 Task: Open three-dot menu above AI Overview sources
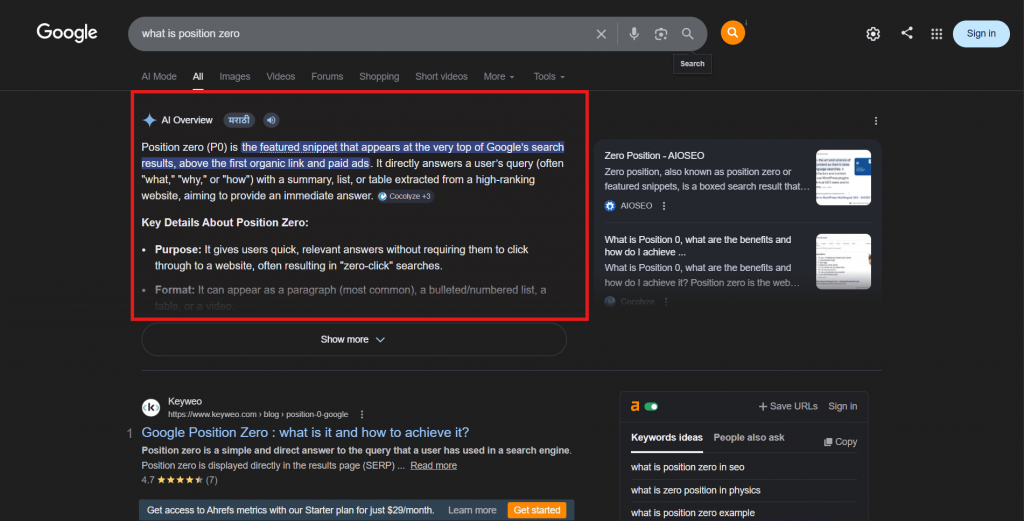coord(876,121)
